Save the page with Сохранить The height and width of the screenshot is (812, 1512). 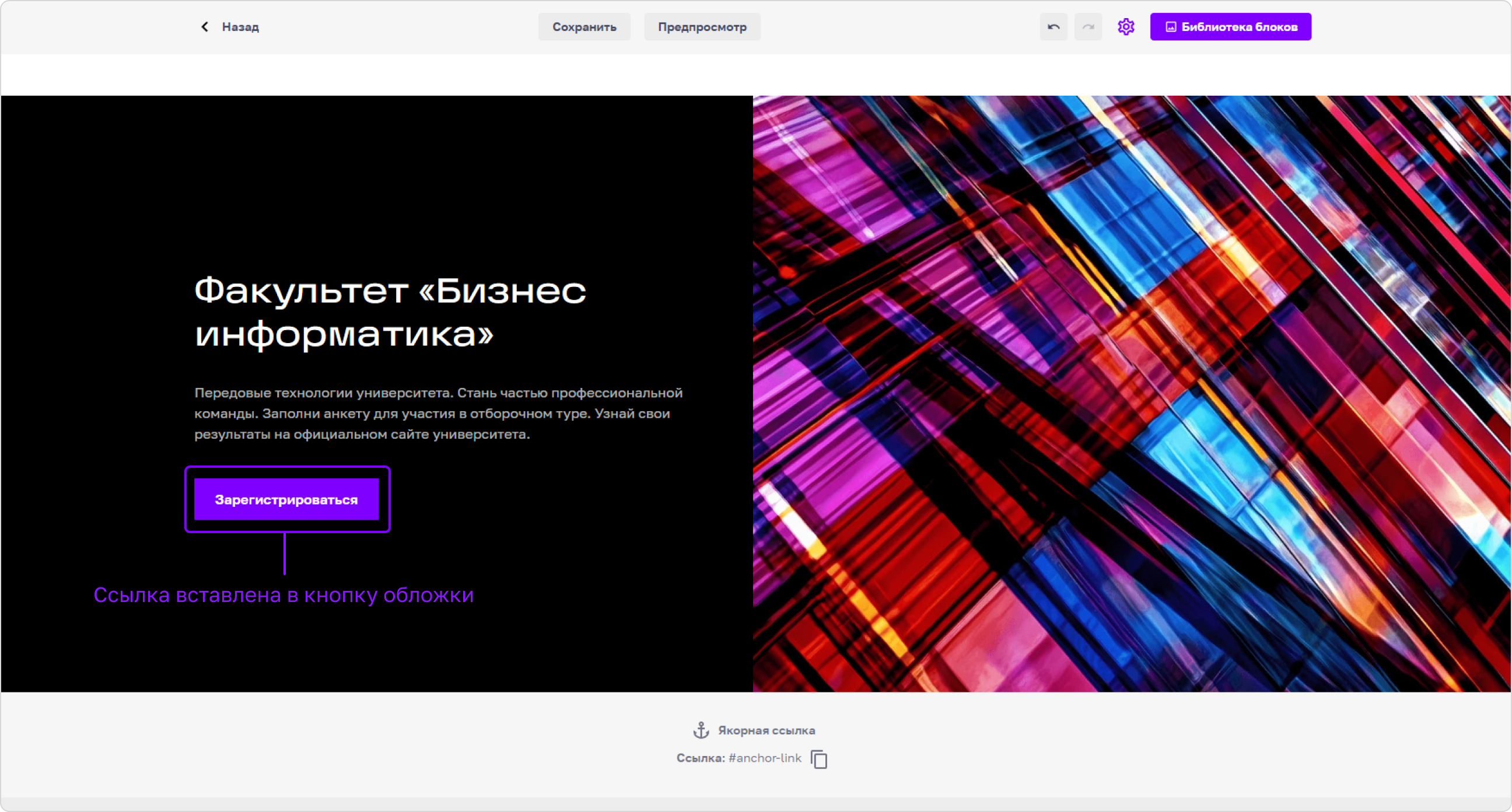584,27
